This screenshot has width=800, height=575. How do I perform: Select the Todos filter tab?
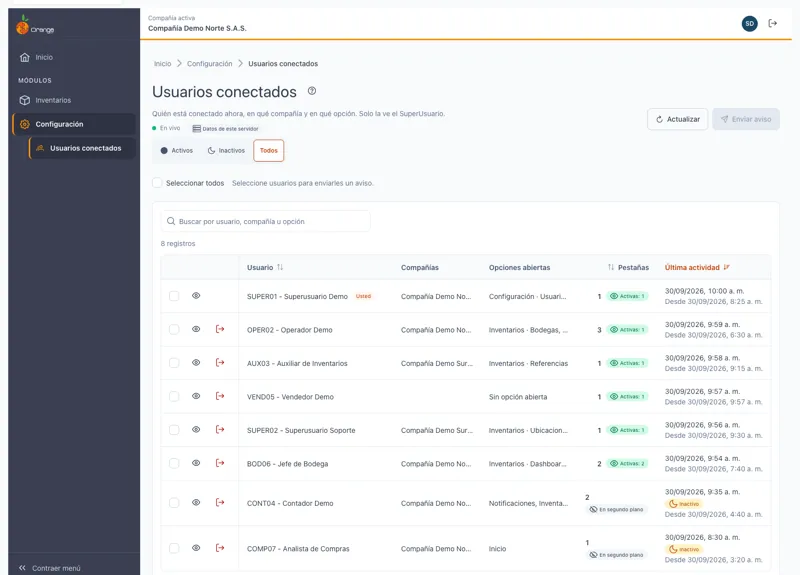(268, 151)
